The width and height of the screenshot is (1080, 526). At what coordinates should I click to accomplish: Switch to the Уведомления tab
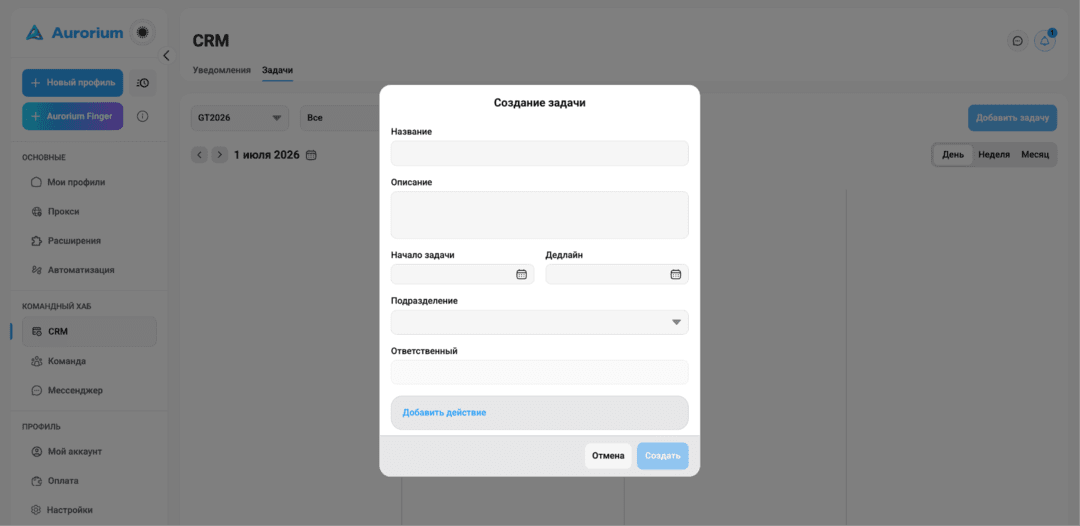[x=222, y=70]
